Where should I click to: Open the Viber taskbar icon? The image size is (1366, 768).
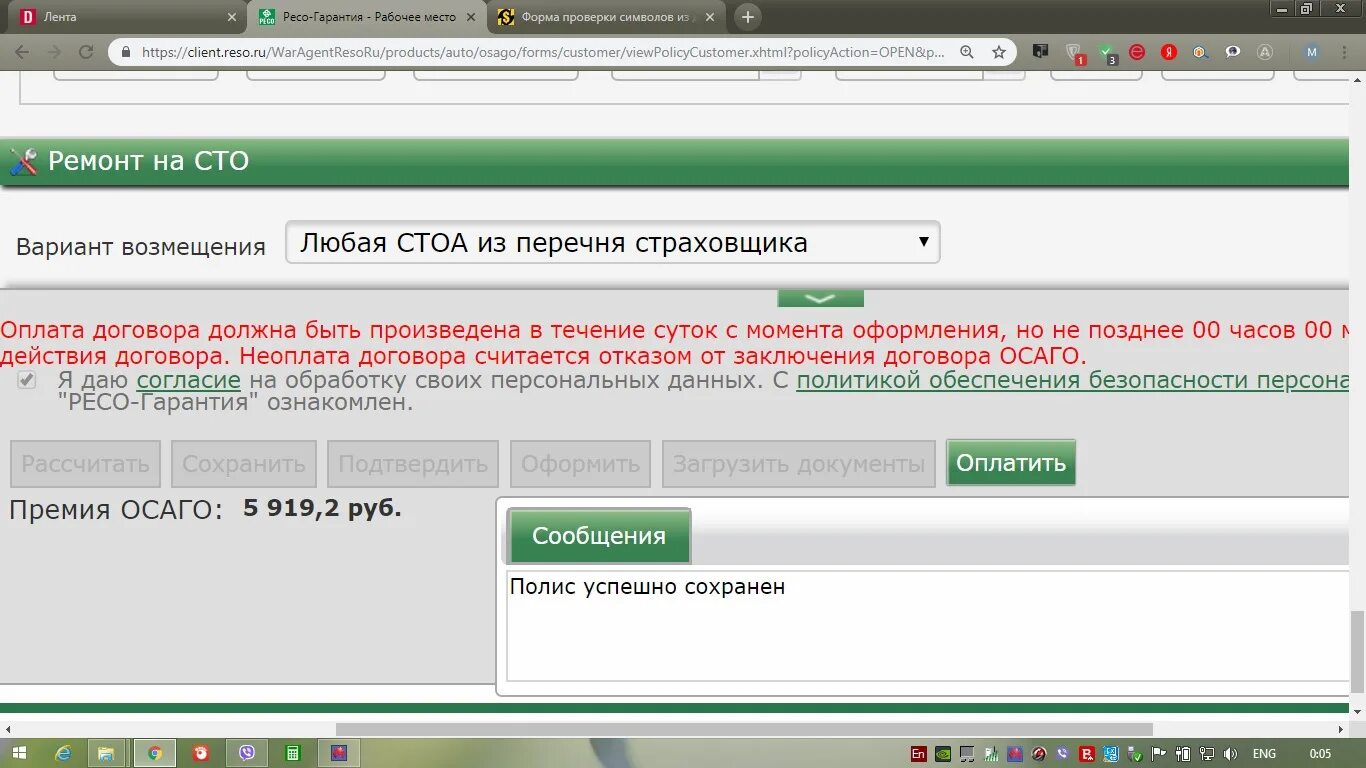[x=247, y=753]
